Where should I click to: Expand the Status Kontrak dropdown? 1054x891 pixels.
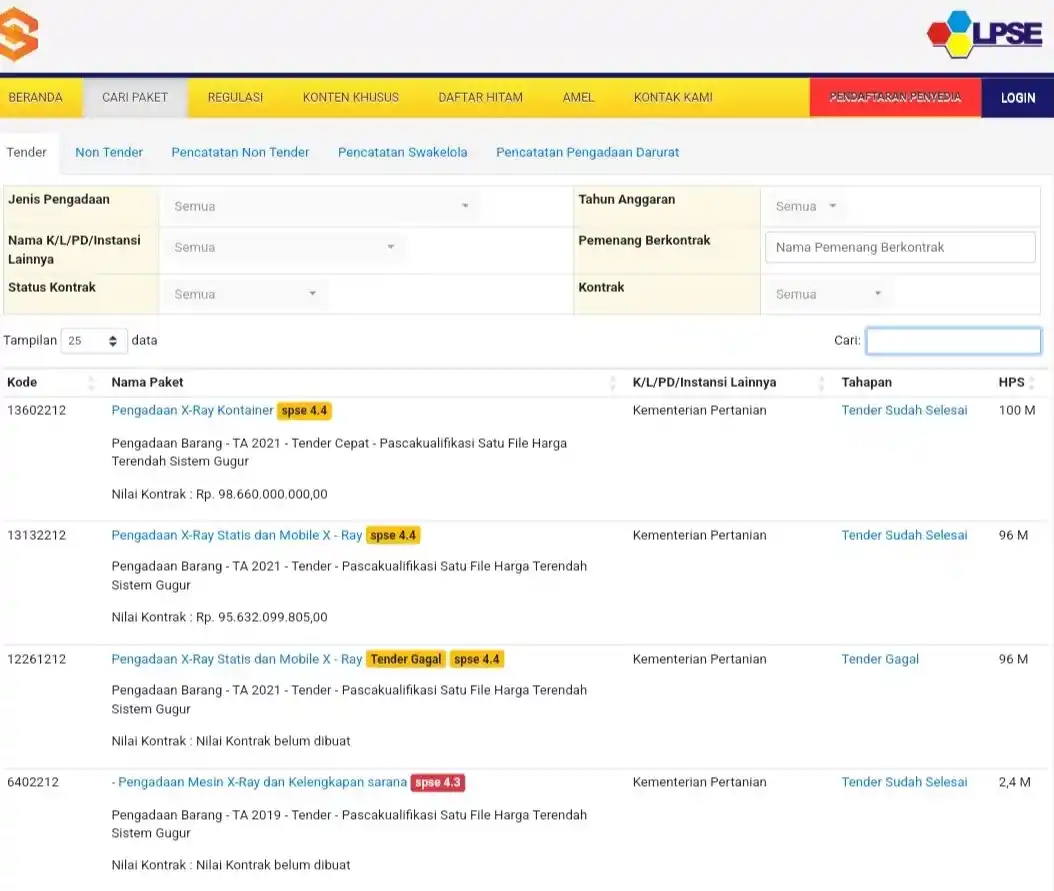[244, 295]
